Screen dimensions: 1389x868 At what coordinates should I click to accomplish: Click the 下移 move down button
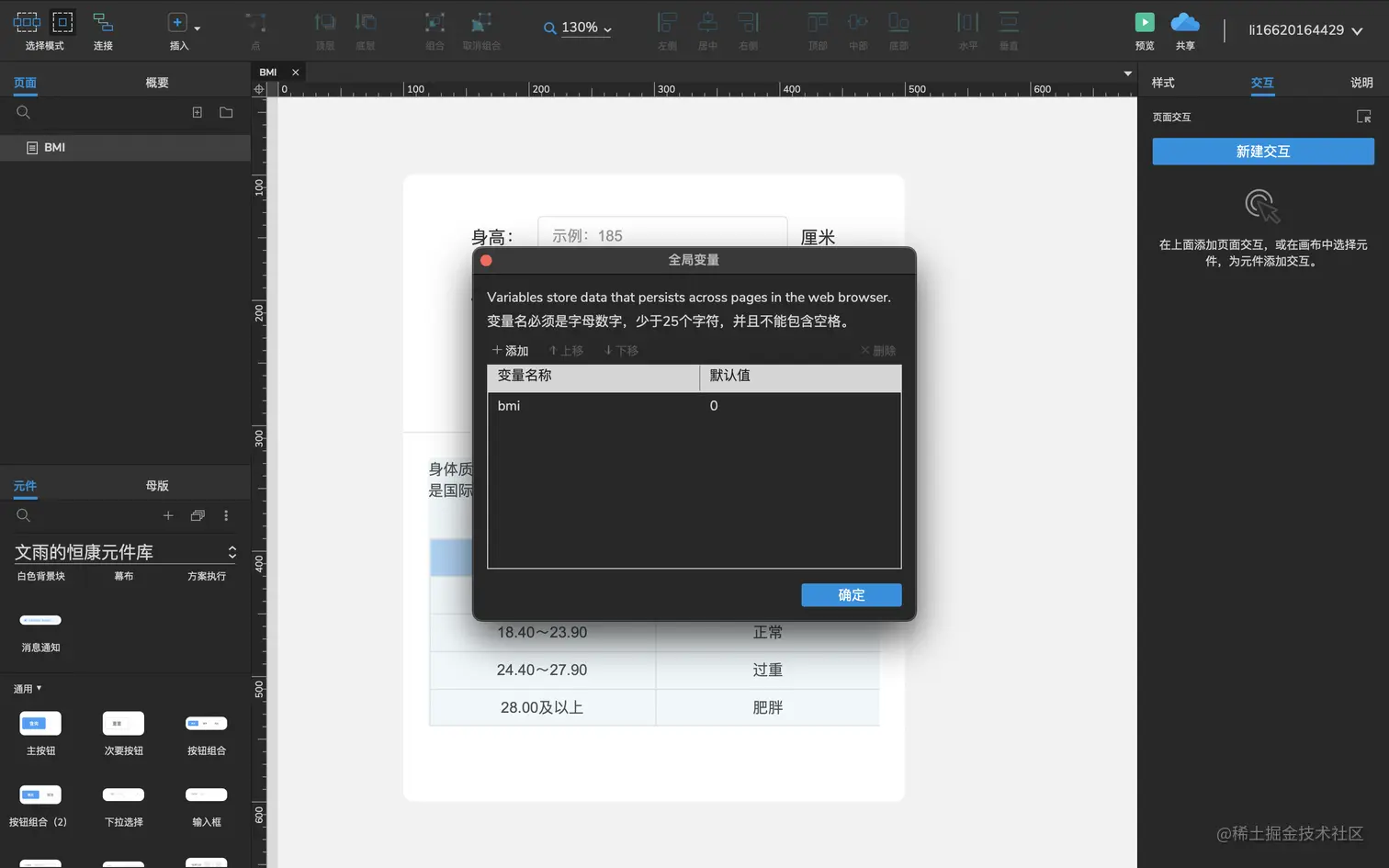point(621,351)
